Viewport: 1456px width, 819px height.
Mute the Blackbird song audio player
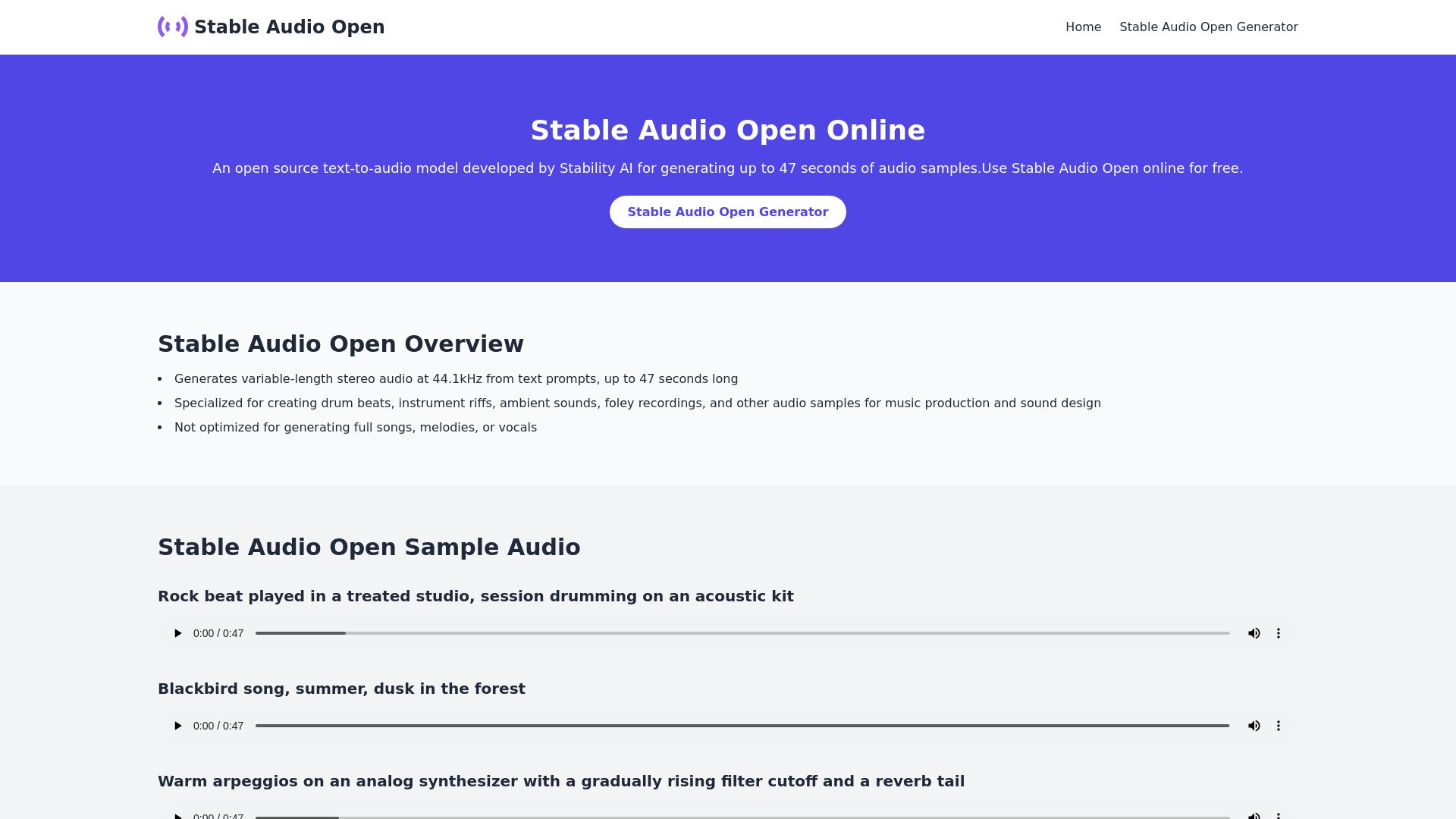coord(1254,726)
